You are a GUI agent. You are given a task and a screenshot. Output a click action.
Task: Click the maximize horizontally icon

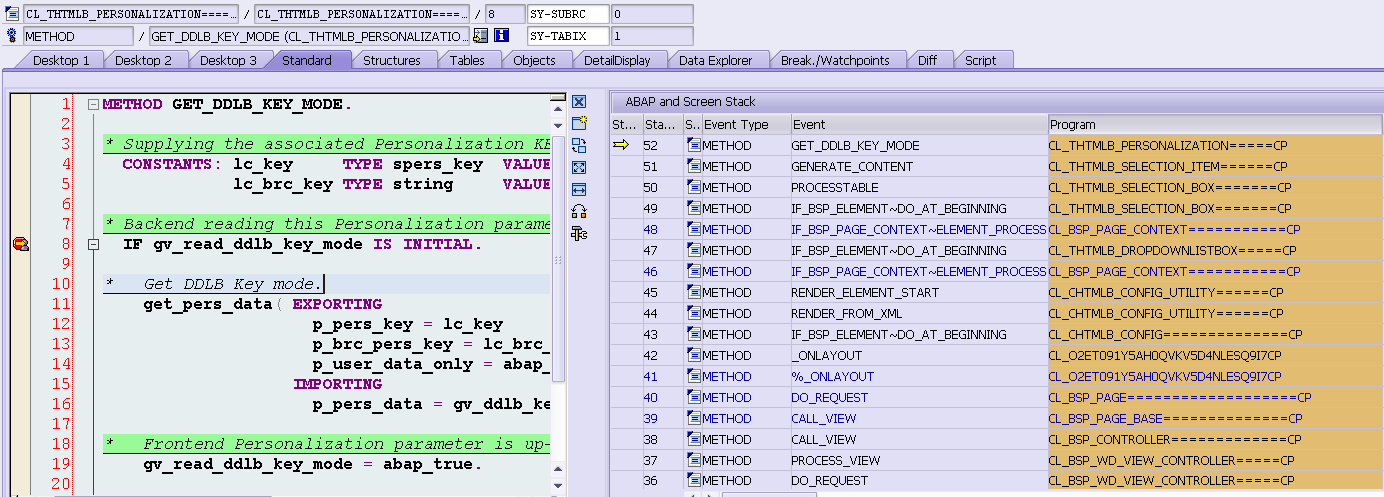[x=578, y=189]
